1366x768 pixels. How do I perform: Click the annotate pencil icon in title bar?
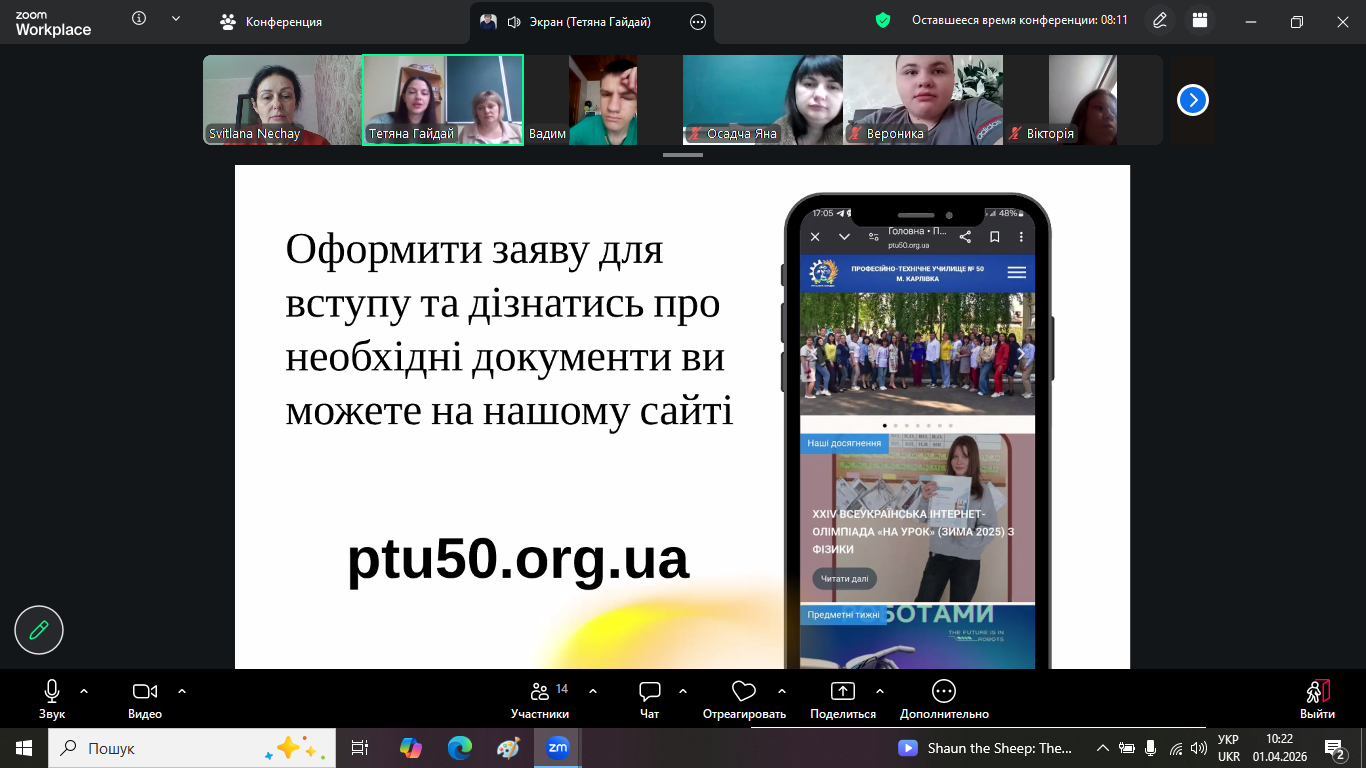pos(1160,20)
